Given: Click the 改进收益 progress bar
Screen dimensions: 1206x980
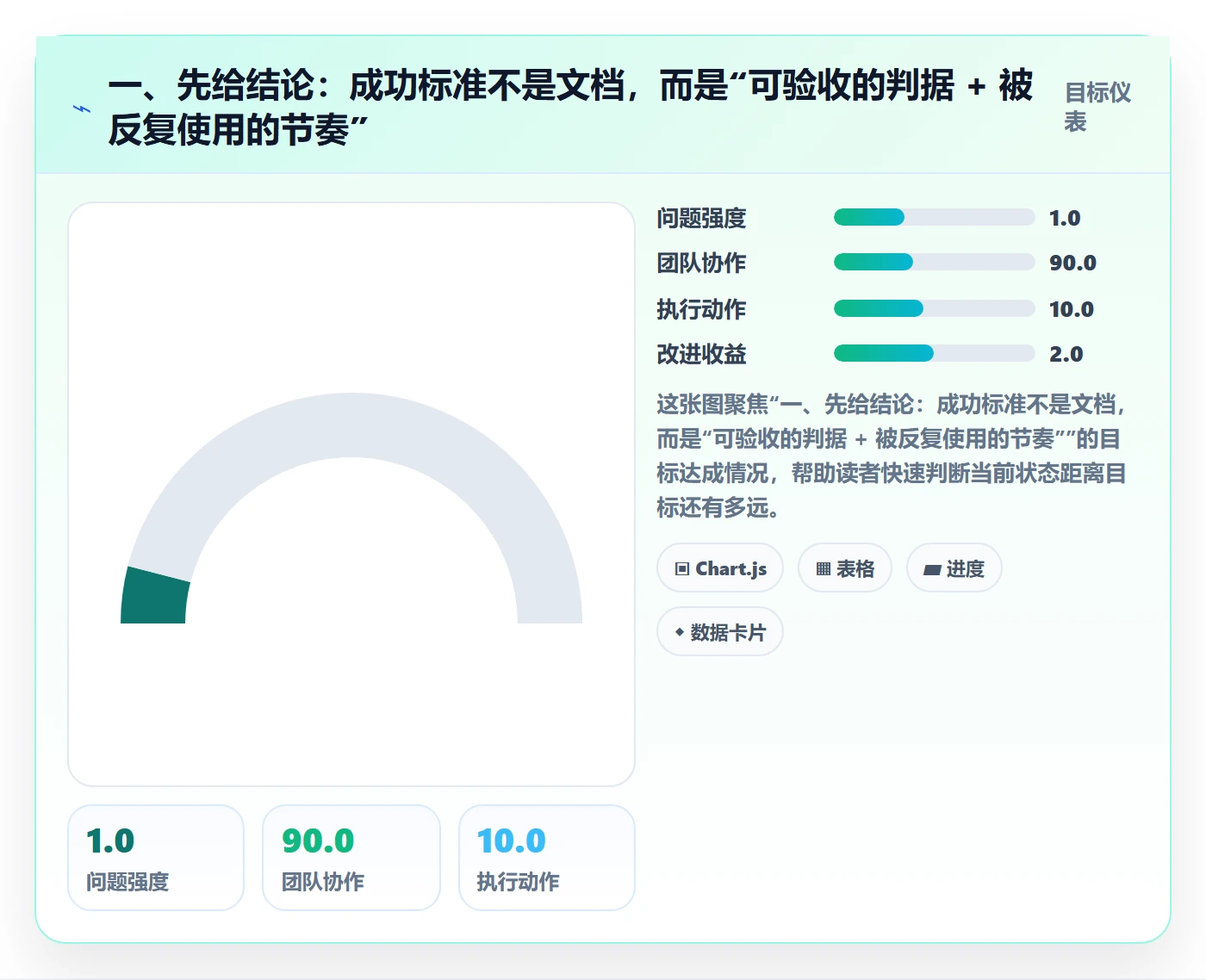Looking at the screenshot, I should click(934, 353).
